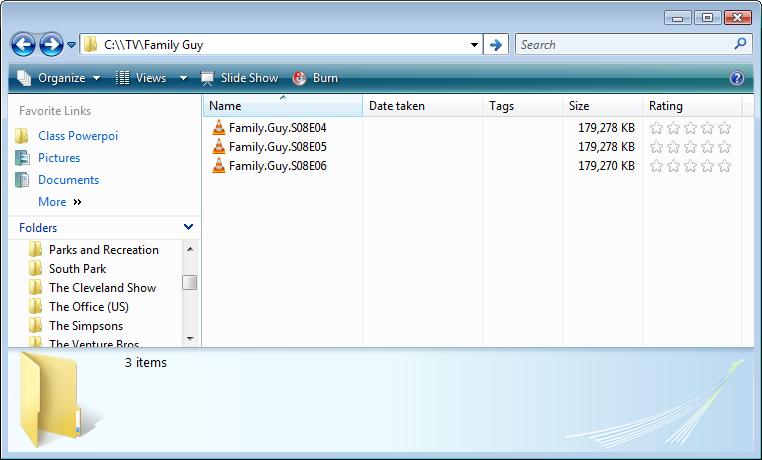Open the Organize menu
The width and height of the screenshot is (762, 460).
click(x=59, y=78)
